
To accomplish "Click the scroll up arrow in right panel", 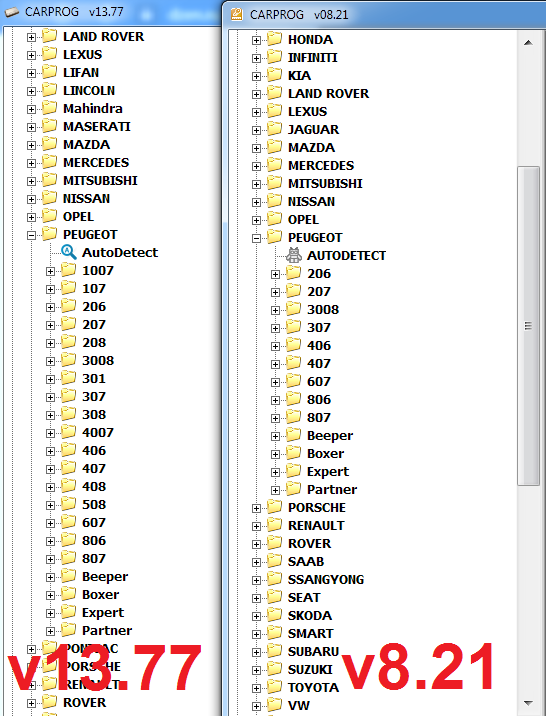I will tap(528, 42).
